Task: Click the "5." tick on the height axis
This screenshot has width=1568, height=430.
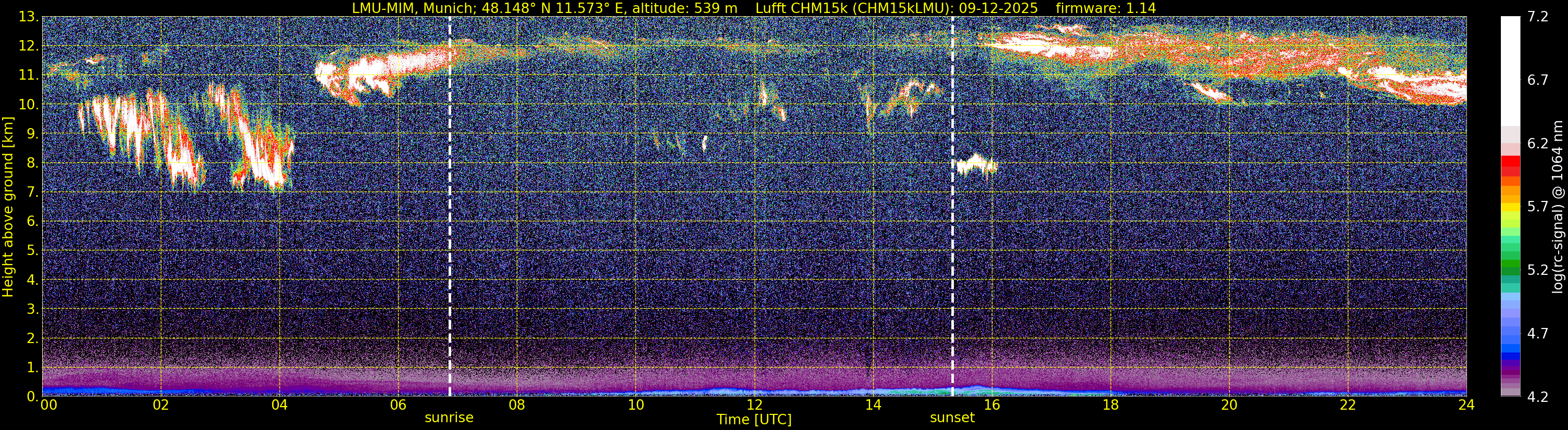Action: click(x=32, y=251)
